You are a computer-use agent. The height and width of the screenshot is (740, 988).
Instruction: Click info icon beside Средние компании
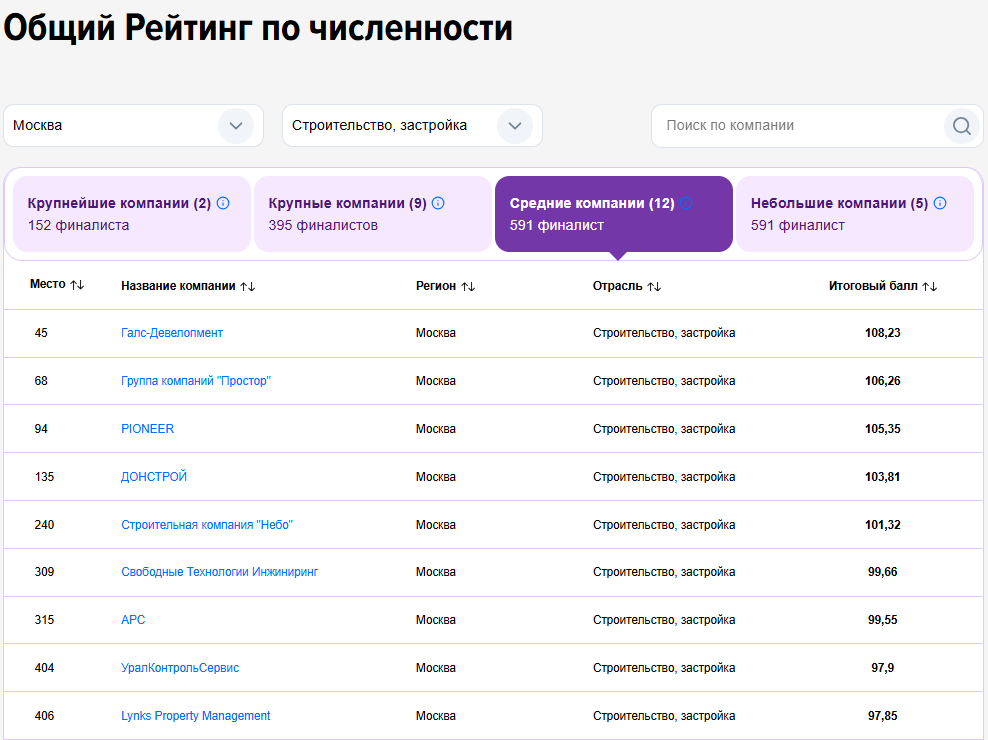pos(686,203)
